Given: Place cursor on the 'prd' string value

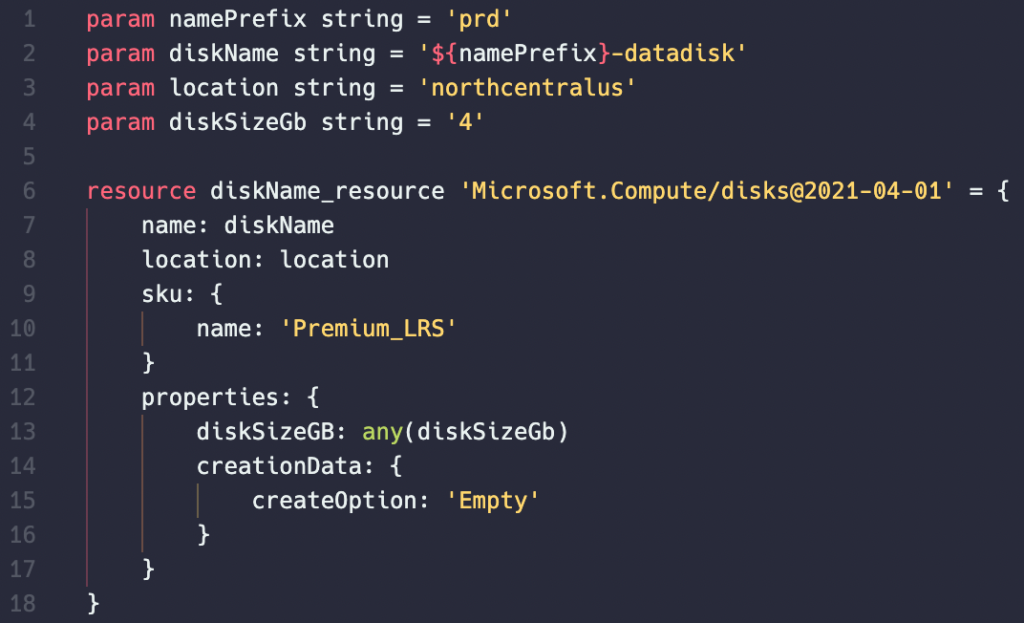Looking at the screenshot, I should pyautogui.click(x=479, y=19).
